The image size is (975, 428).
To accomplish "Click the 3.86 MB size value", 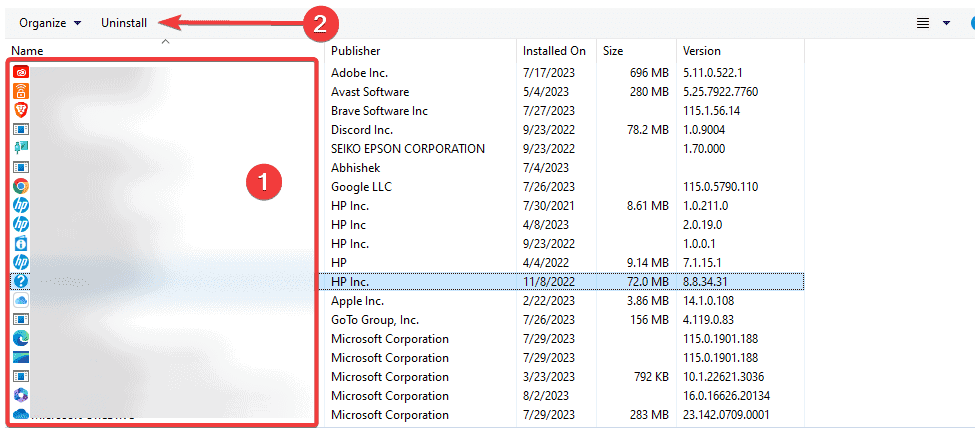I will pyautogui.click(x=647, y=300).
